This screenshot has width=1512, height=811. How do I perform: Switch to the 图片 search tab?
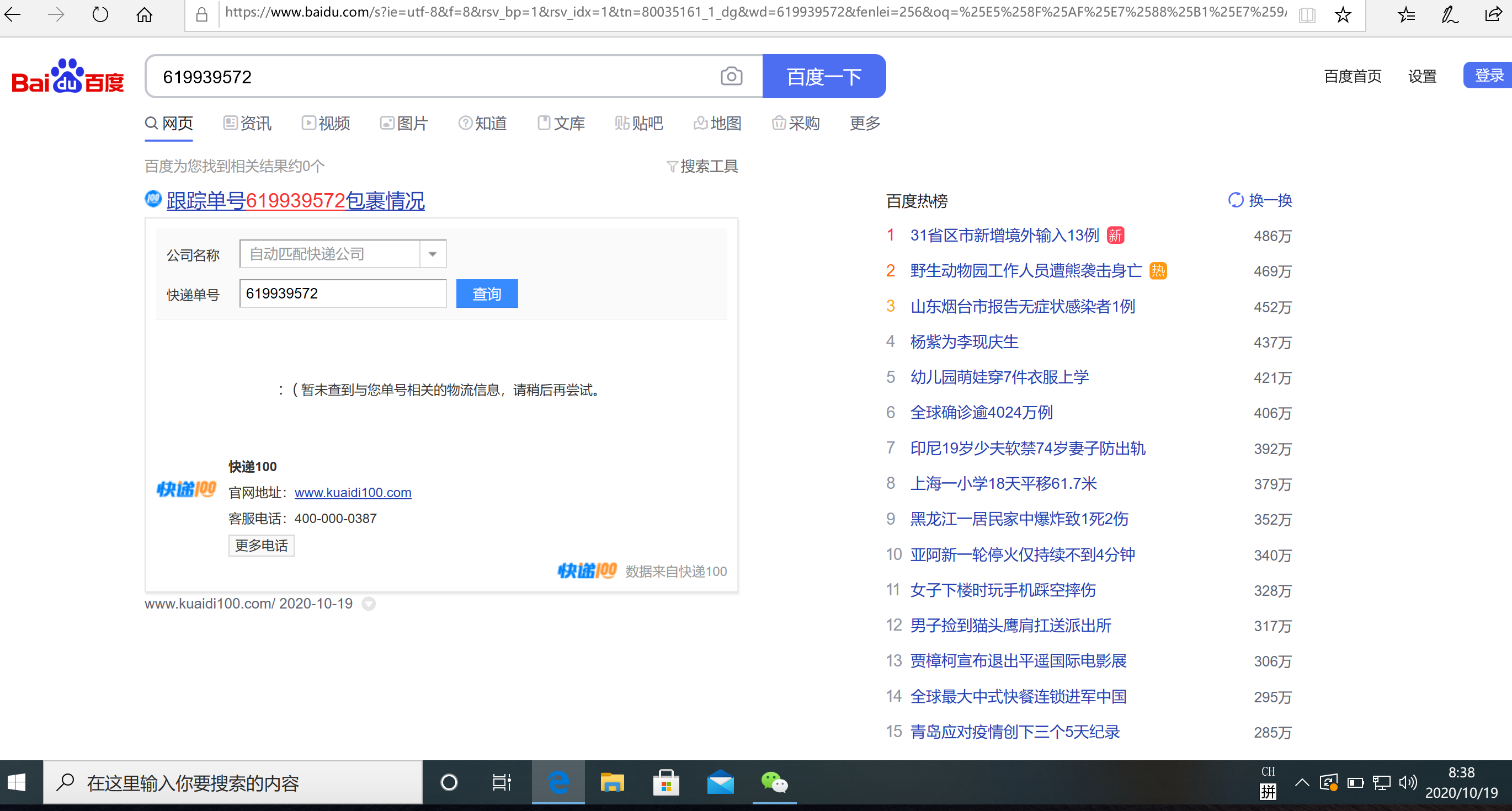pyautogui.click(x=404, y=123)
